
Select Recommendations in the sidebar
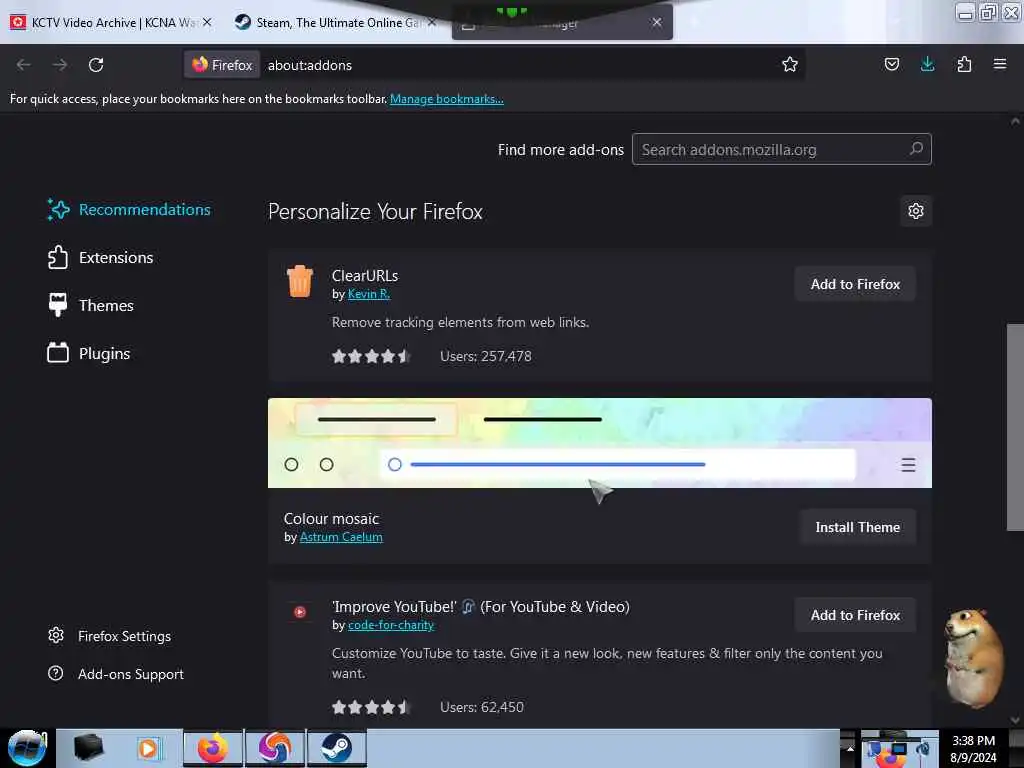[129, 210]
